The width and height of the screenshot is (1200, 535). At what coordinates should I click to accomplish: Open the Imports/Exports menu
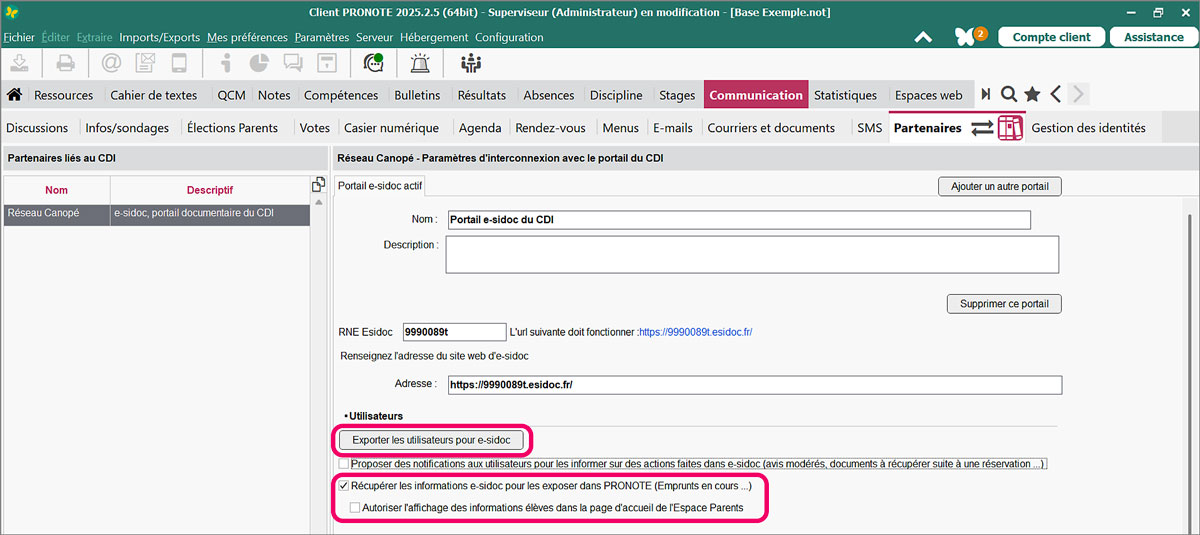click(160, 37)
